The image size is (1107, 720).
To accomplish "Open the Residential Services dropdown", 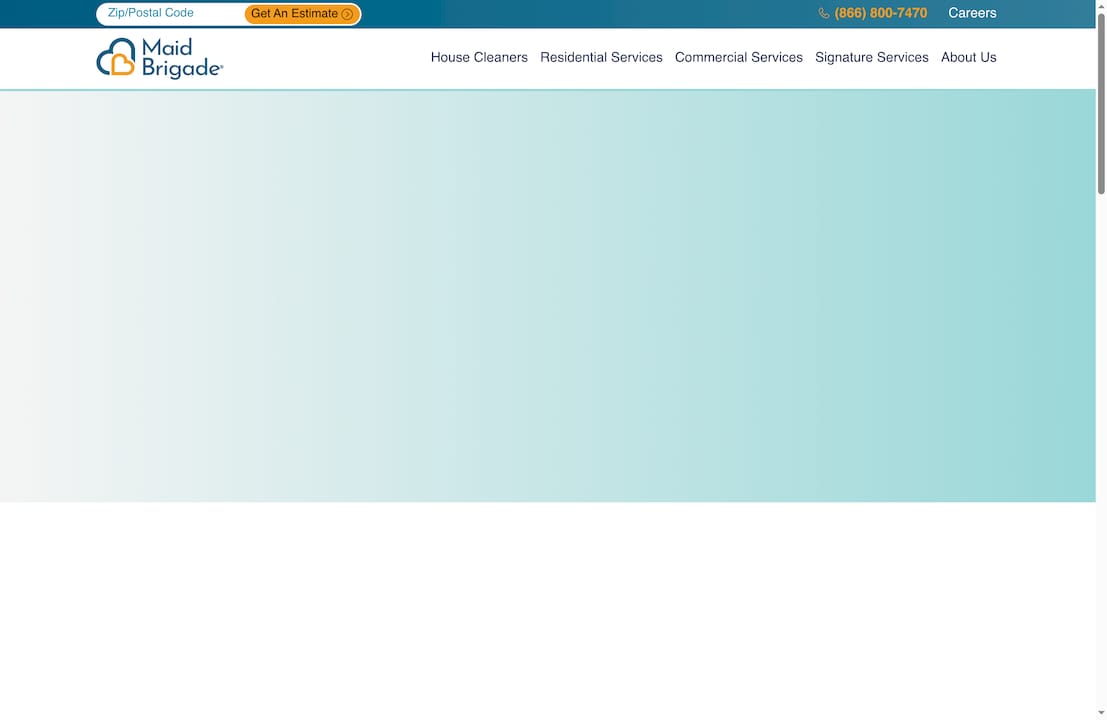I will 601,57.
